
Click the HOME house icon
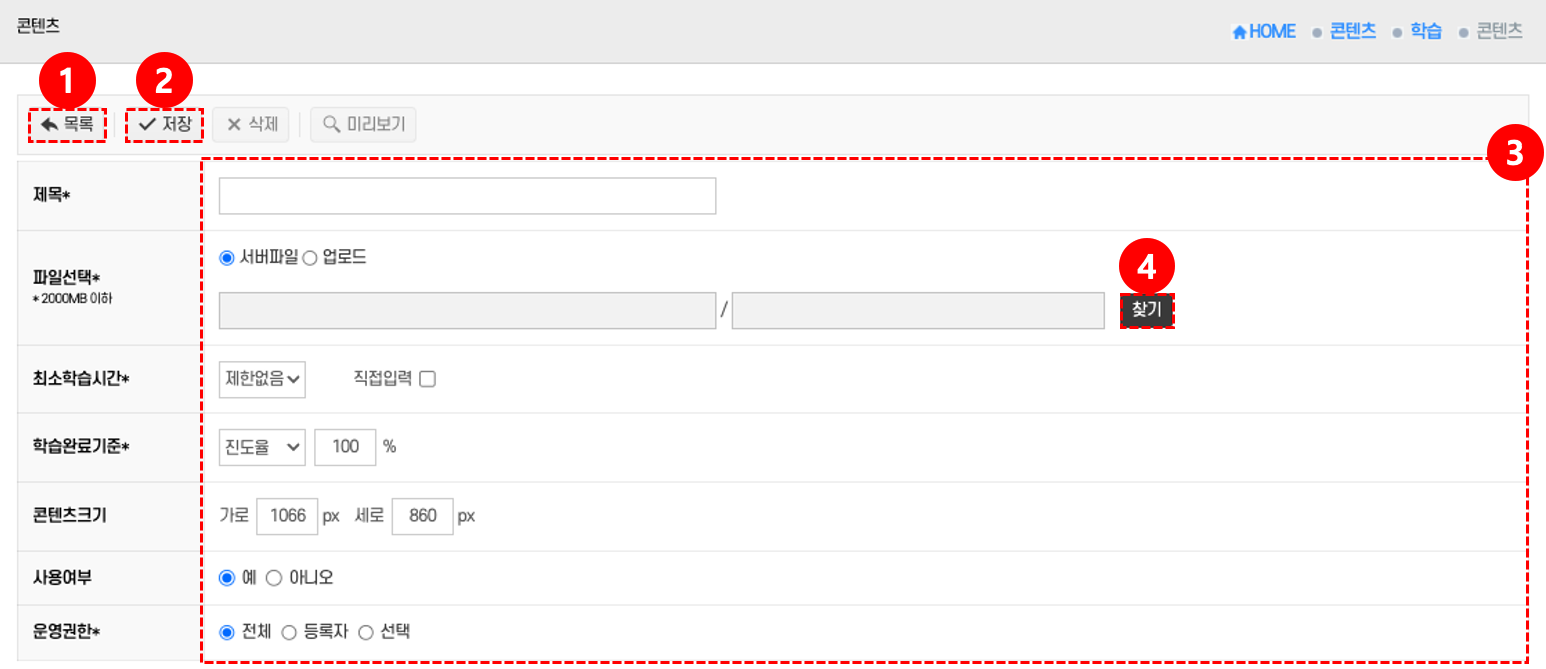click(1240, 32)
